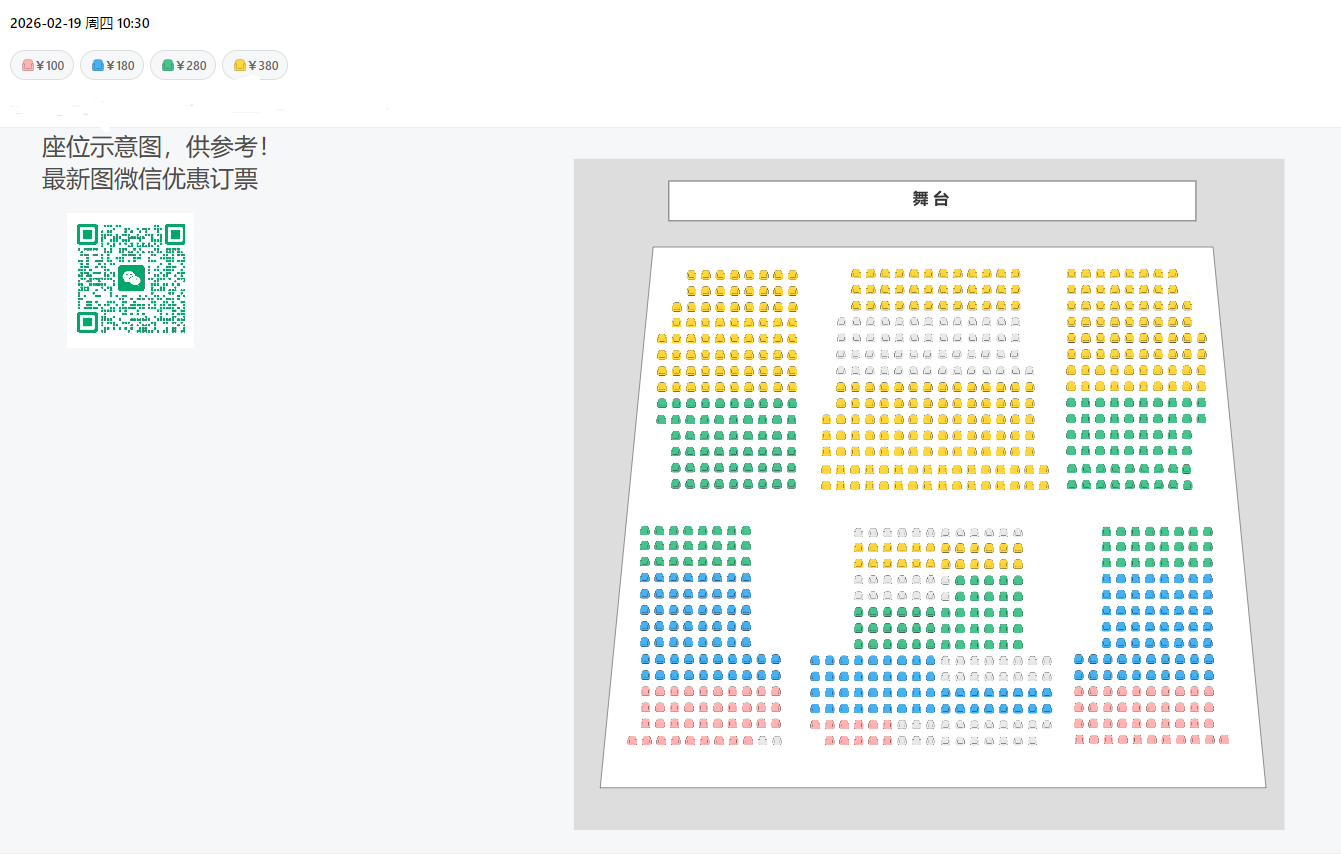The image size is (1341, 868).
Task: Click the WeChat logo inside the QR code
Action: pyautogui.click(x=131, y=279)
